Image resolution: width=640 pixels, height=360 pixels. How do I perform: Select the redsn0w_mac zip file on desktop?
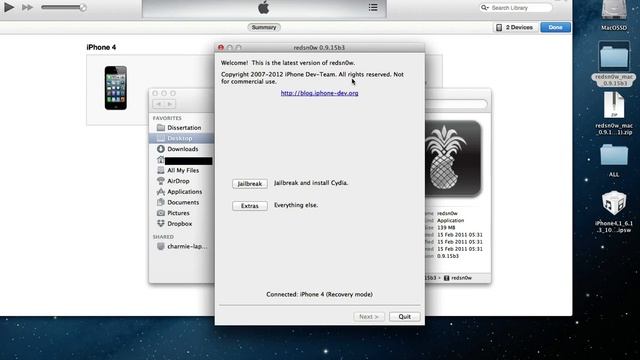pos(614,113)
